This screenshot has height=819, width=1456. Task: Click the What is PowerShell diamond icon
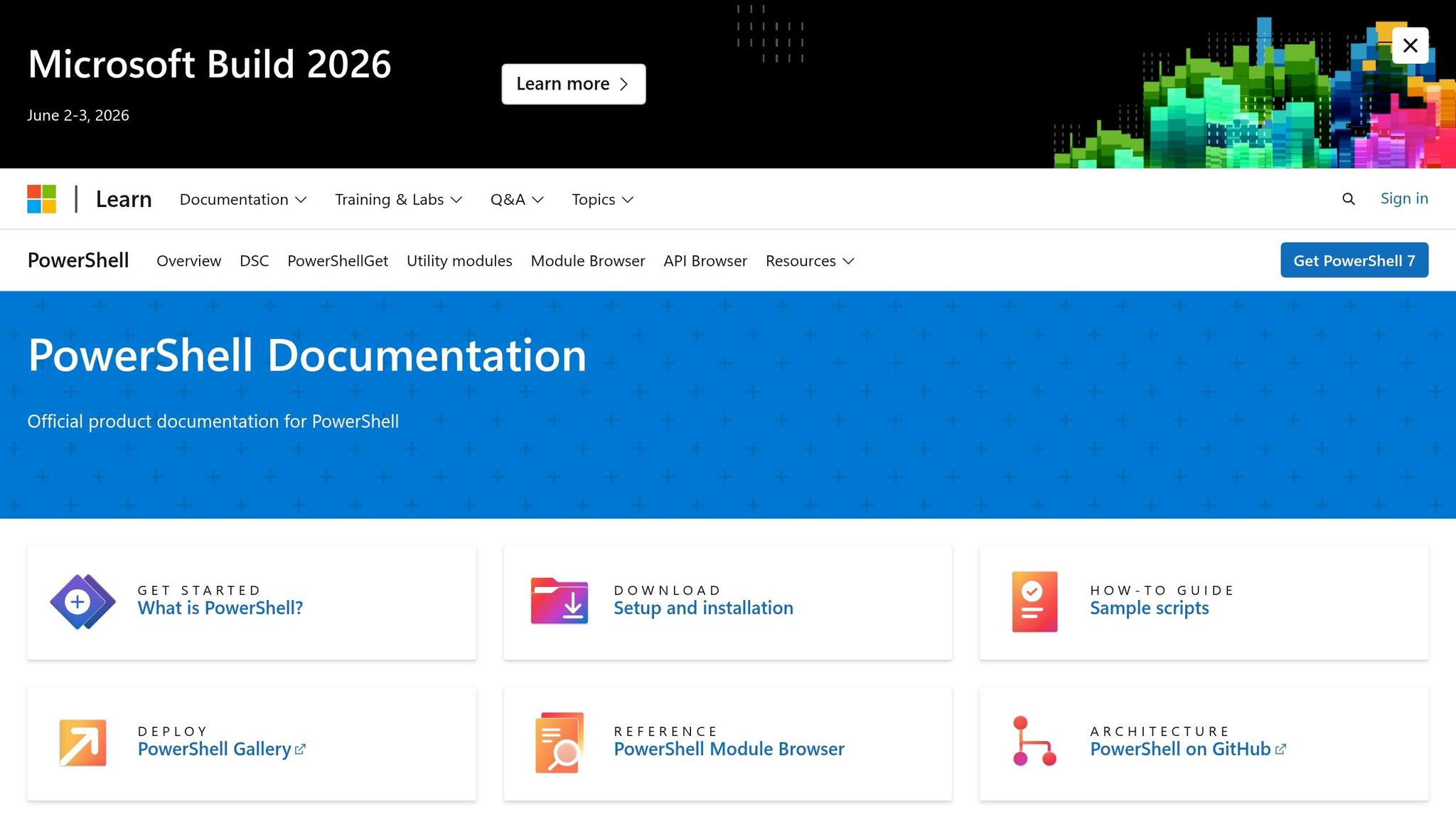[82, 602]
